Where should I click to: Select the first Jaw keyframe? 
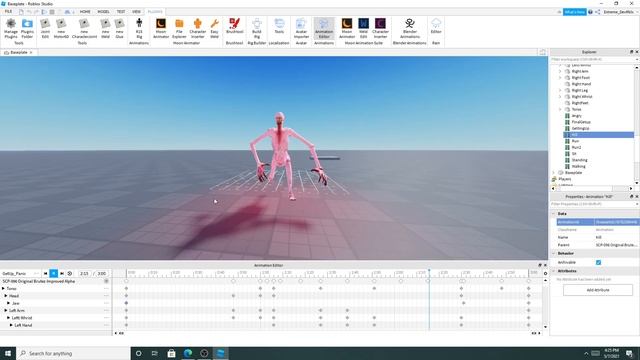tap(127, 303)
